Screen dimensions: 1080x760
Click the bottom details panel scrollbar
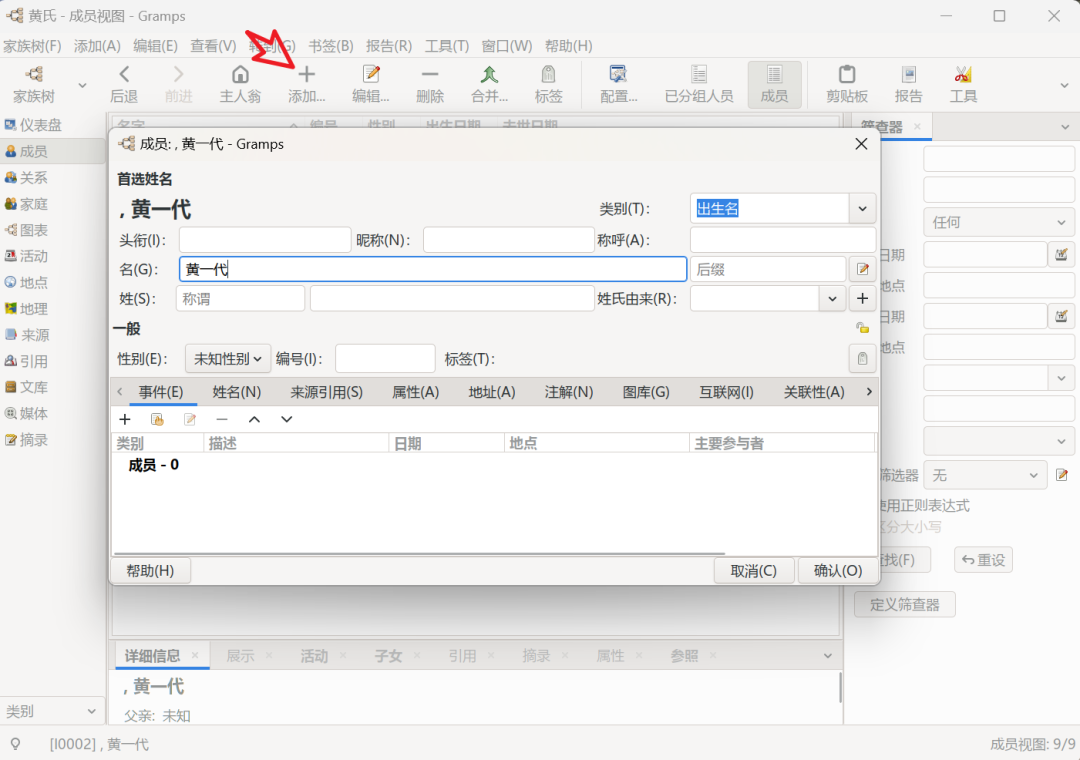pos(840,688)
